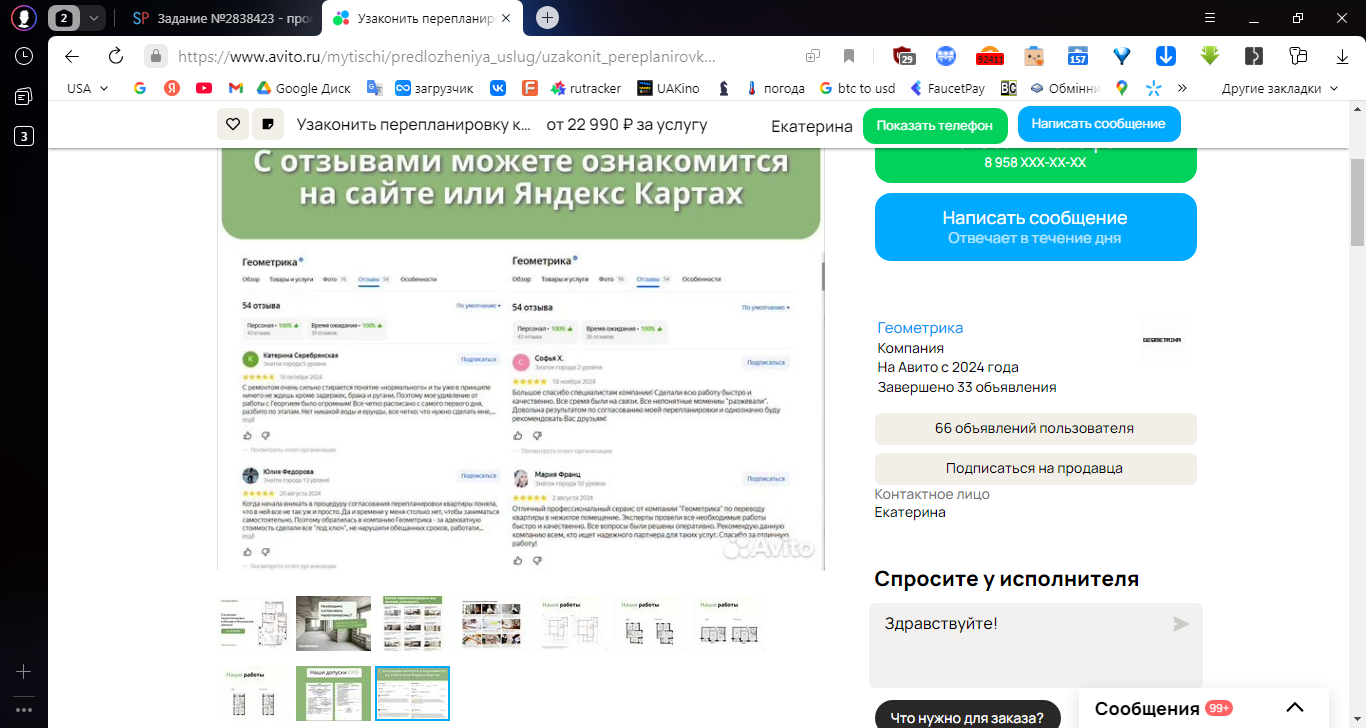Viewport: 1366px width, 728px height.
Task: Open the blue download arrow extension
Action: tap(1166, 56)
